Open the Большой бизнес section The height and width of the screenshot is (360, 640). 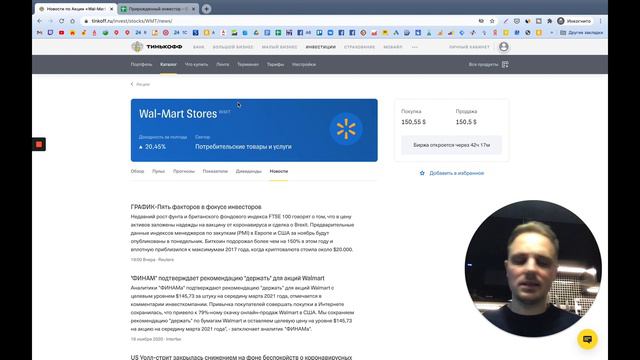coord(233,47)
